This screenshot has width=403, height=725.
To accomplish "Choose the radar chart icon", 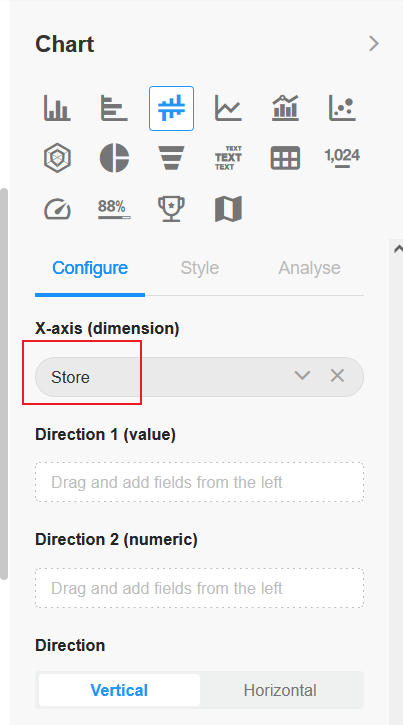I will tap(57, 158).
